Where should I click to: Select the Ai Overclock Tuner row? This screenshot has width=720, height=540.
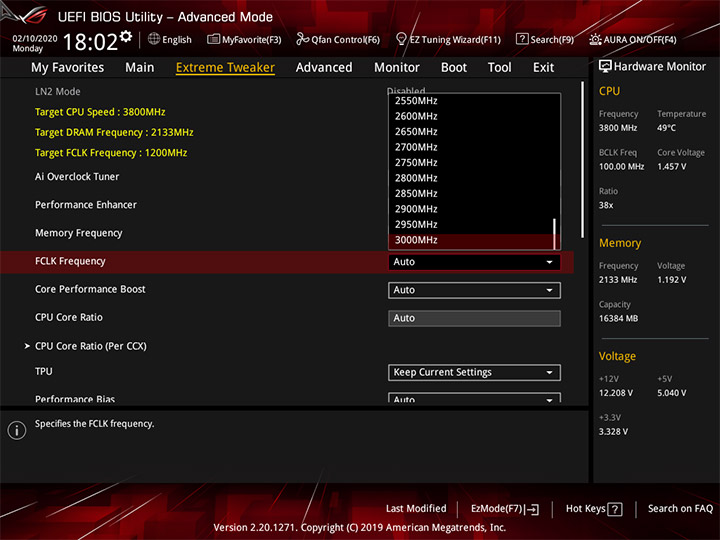pyautogui.click(x=77, y=177)
